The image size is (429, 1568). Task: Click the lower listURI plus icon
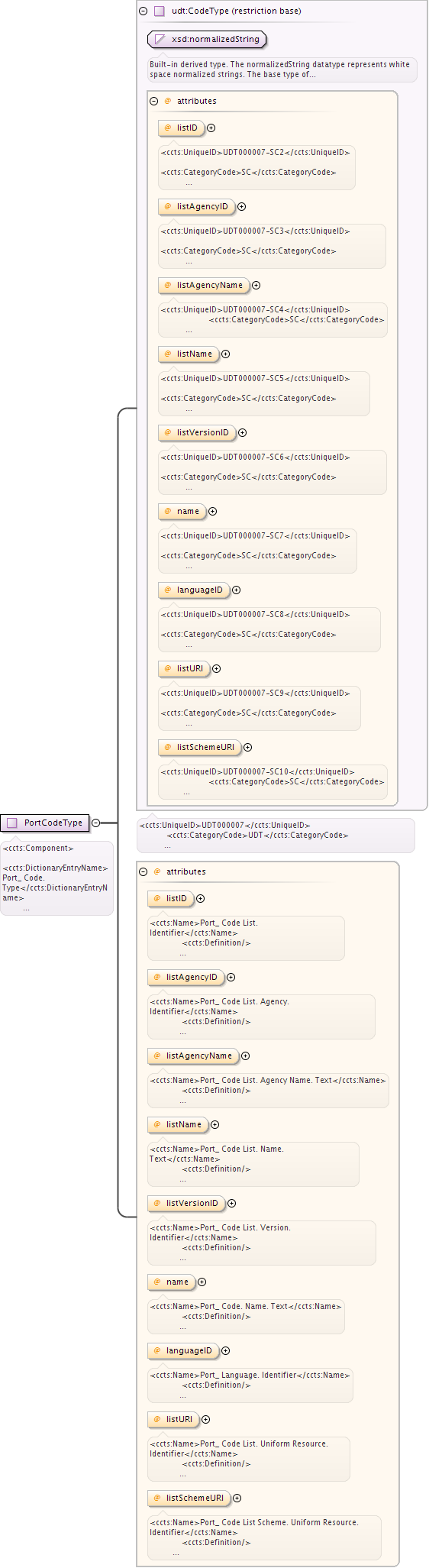pos(206,1420)
